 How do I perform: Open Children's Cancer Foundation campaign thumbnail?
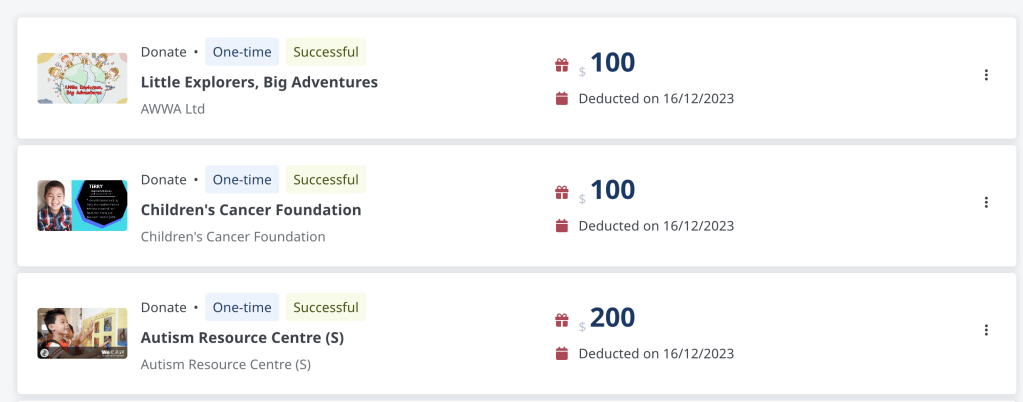pyautogui.click(x=82, y=205)
